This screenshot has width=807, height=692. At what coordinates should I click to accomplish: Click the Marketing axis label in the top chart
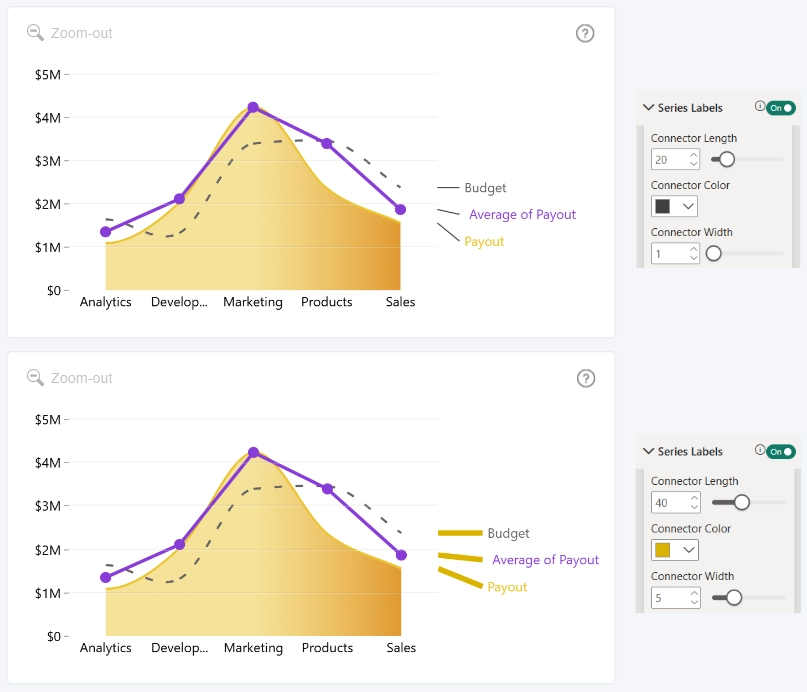pos(253,302)
